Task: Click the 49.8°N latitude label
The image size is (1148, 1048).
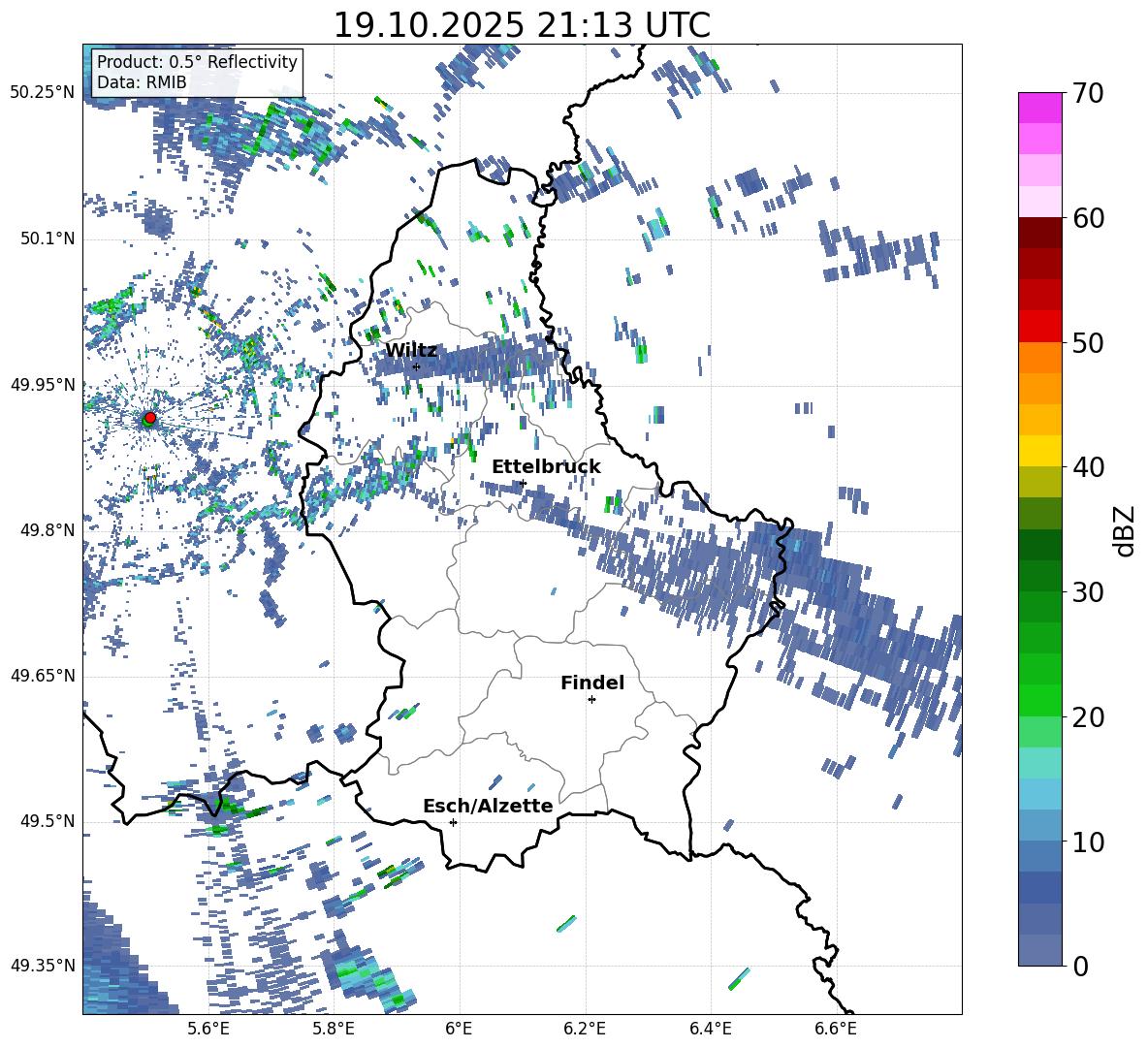Action: (47, 530)
